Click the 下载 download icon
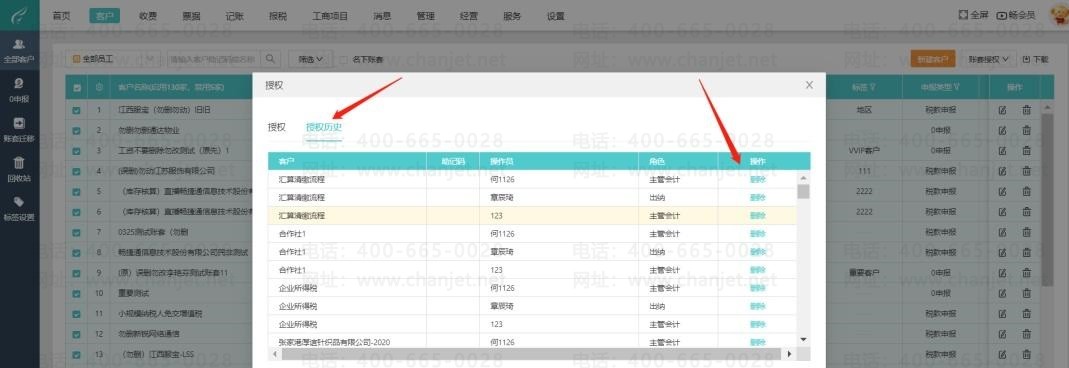This screenshot has height=368, width=1069. coord(1027,59)
